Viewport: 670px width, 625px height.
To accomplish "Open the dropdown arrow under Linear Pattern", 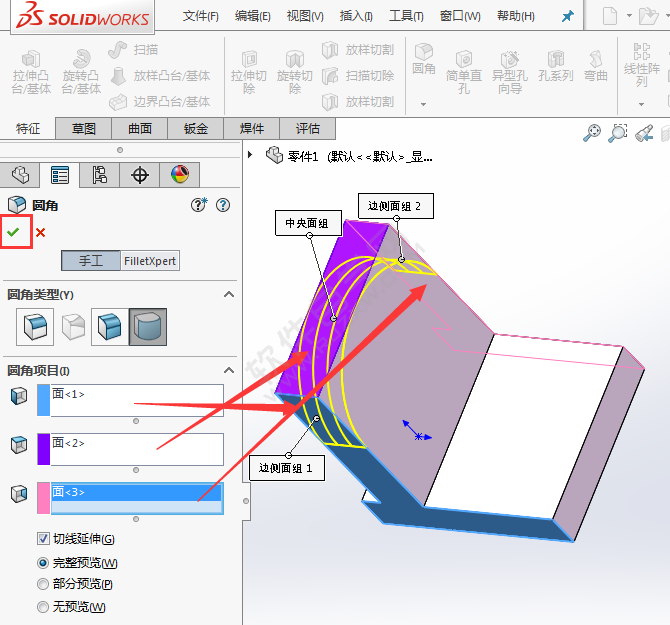I will (641, 104).
